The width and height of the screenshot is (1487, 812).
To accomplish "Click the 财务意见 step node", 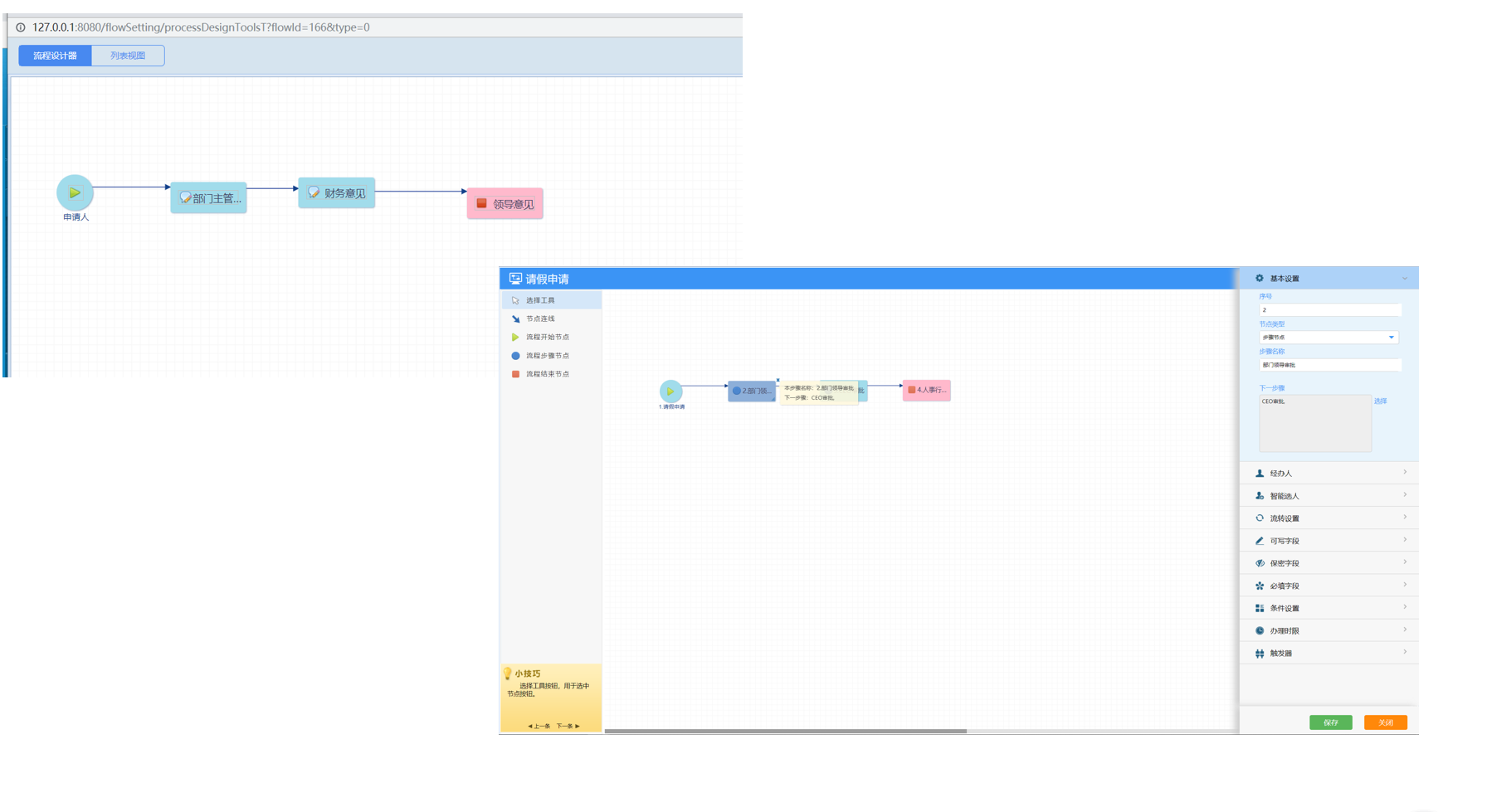I will coord(337,193).
